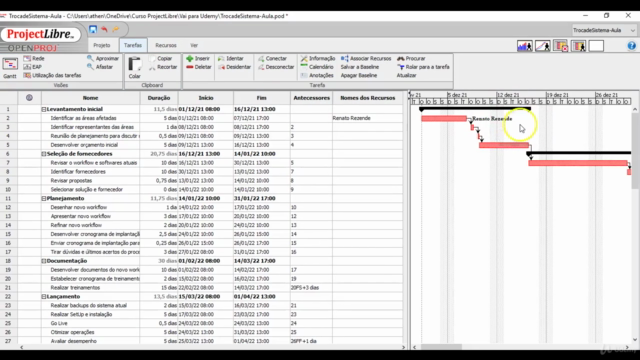Open the Calendário option
640x360 pixels.
click(317, 67)
